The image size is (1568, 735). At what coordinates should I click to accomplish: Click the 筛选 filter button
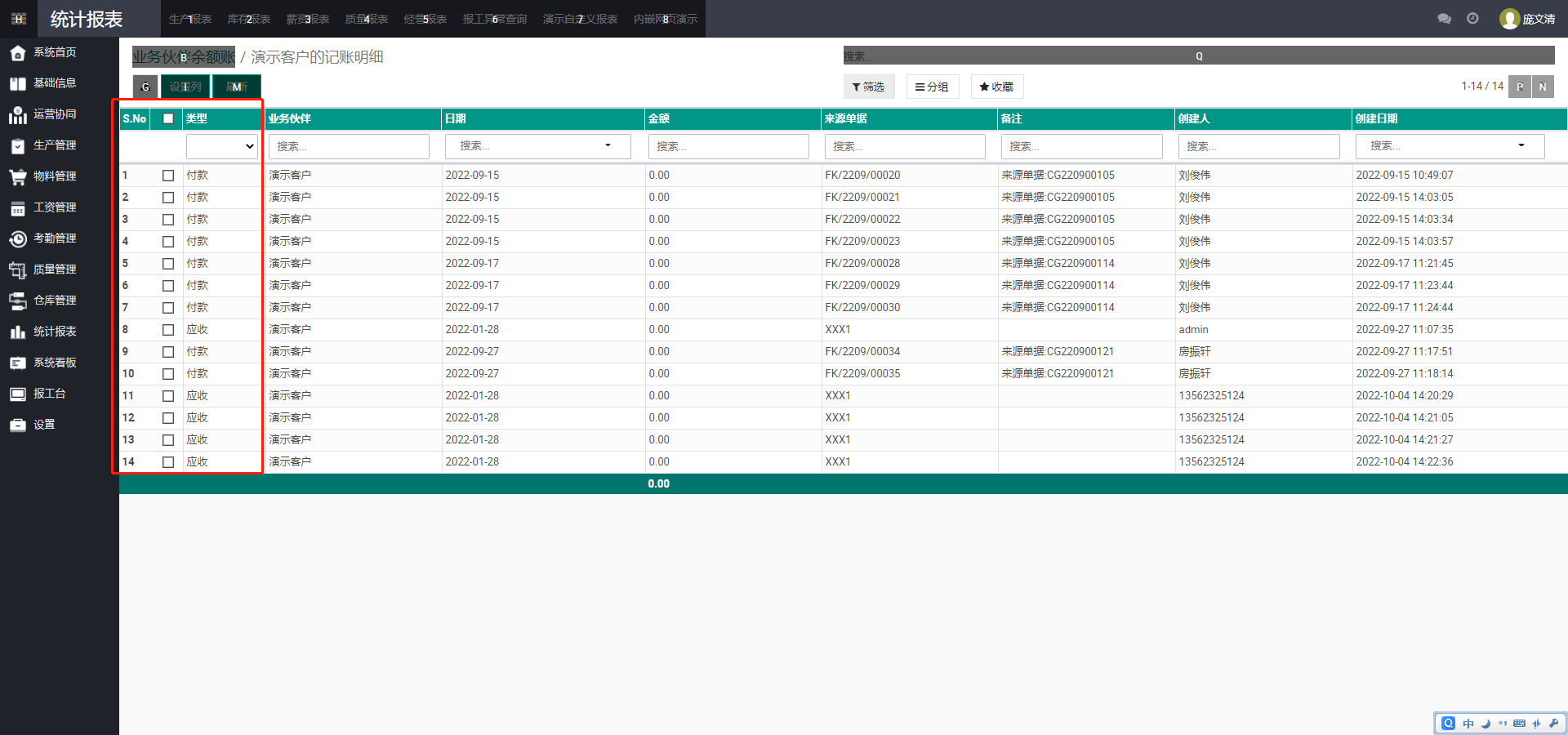[868, 87]
